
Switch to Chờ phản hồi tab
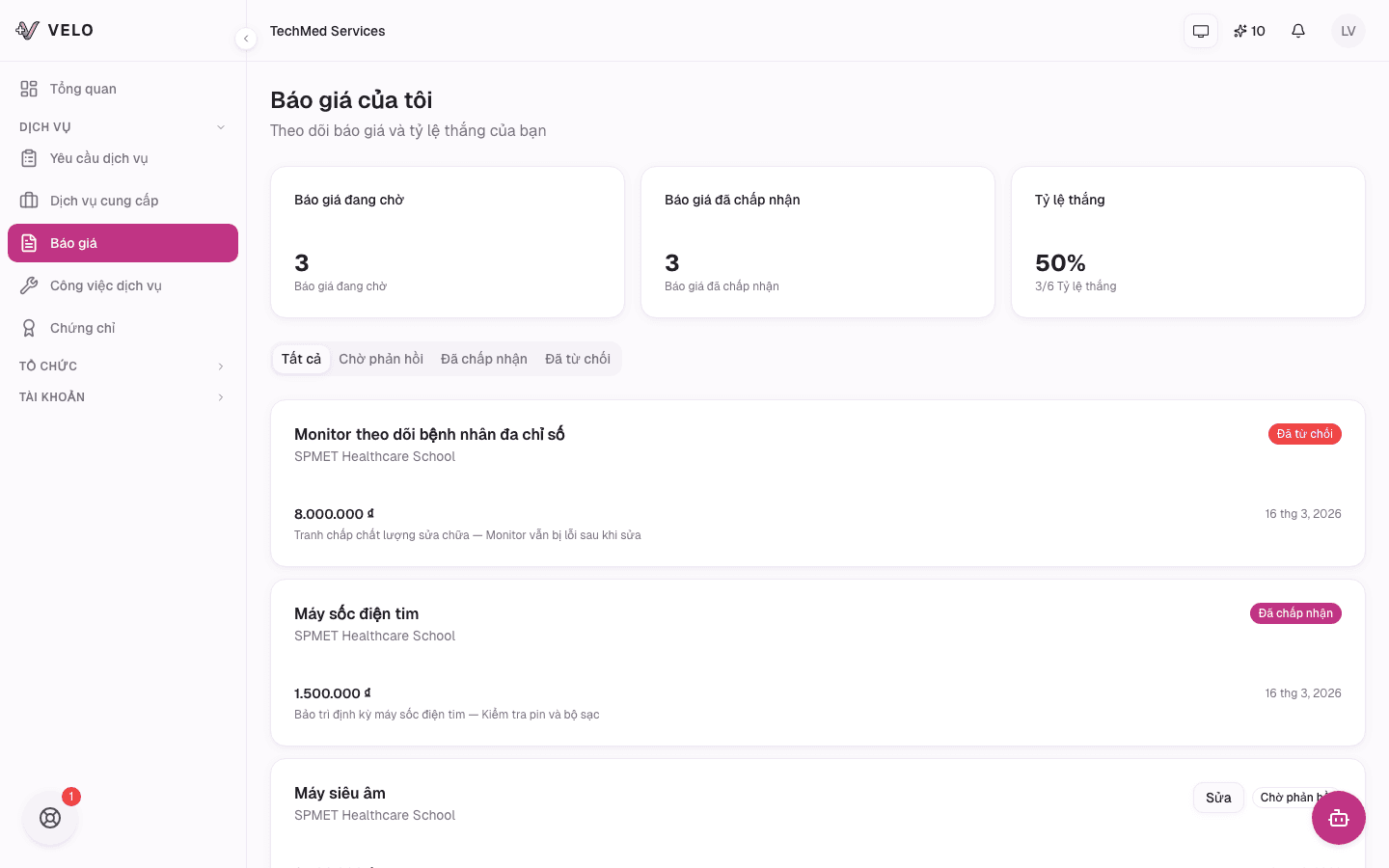(381, 359)
